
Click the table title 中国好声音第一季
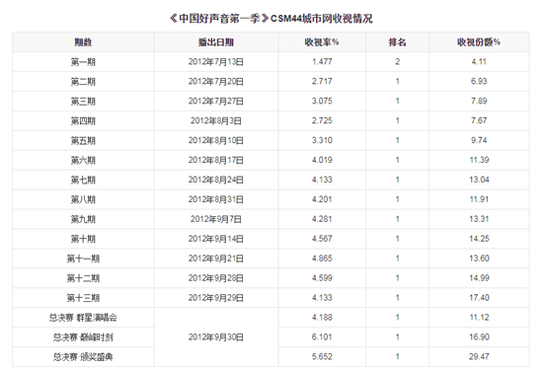[x=219, y=18]
